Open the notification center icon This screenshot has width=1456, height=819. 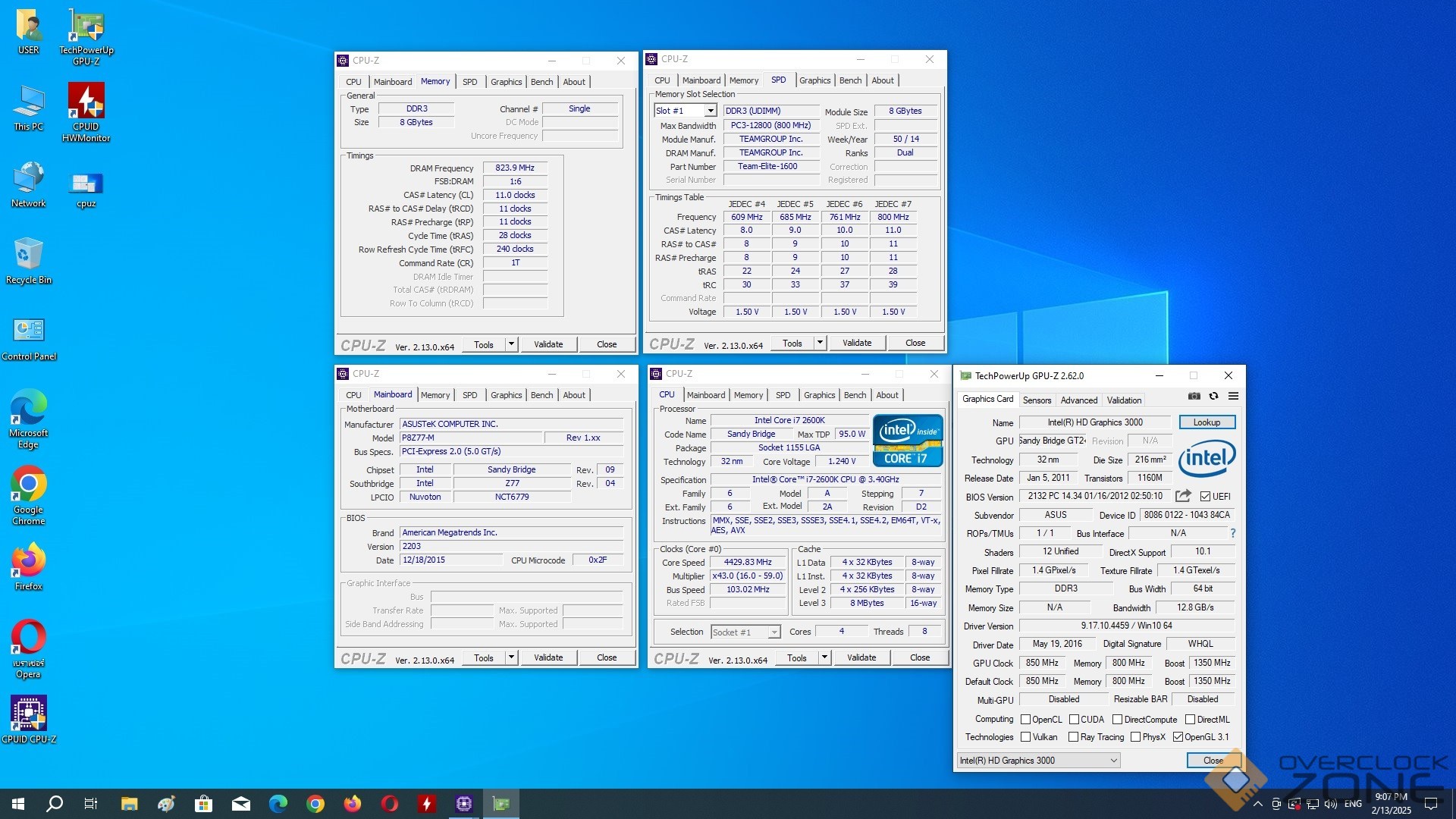coord(1431,804)
